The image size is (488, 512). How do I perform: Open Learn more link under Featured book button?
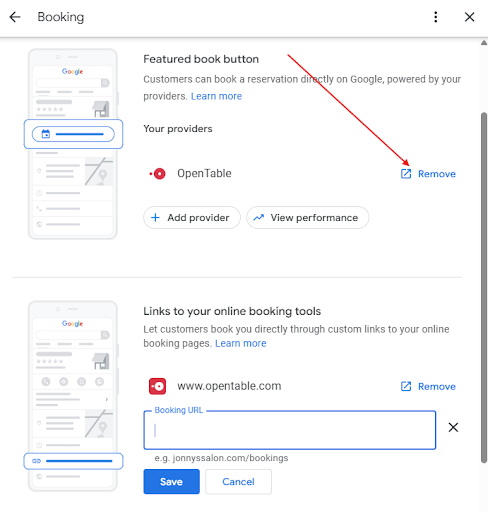click(216, 96)
